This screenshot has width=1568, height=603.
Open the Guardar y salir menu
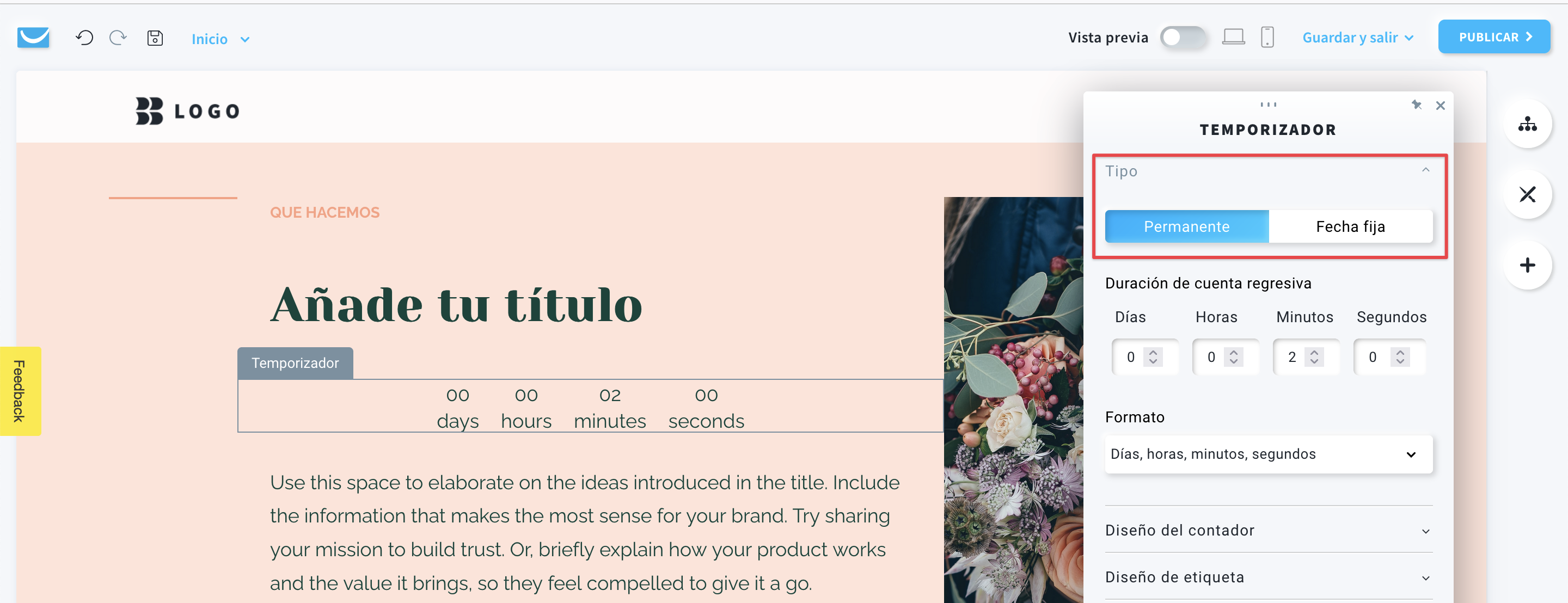pyautogui.click(x=1357, y=38)
